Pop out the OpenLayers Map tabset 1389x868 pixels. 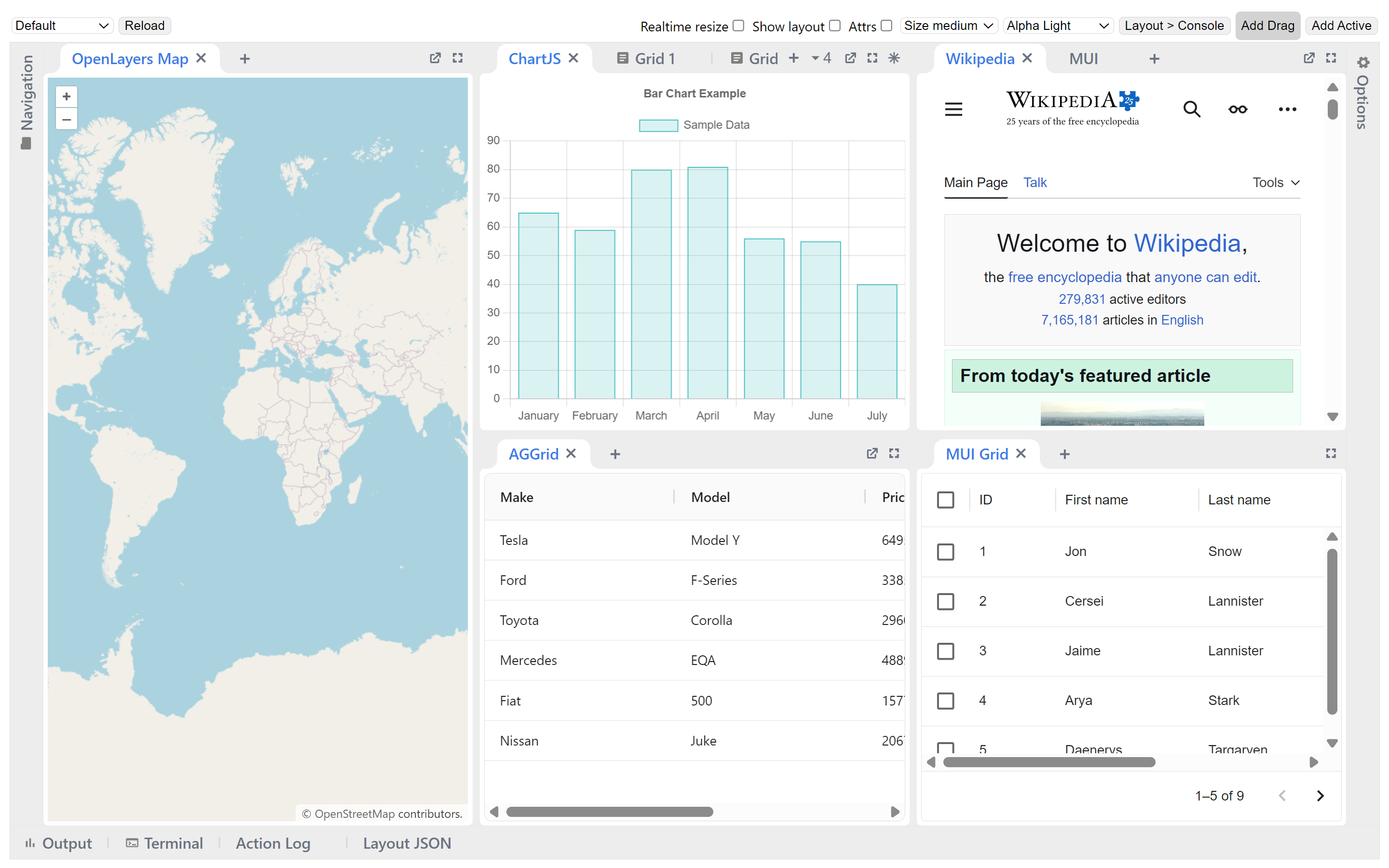[435, 58]
